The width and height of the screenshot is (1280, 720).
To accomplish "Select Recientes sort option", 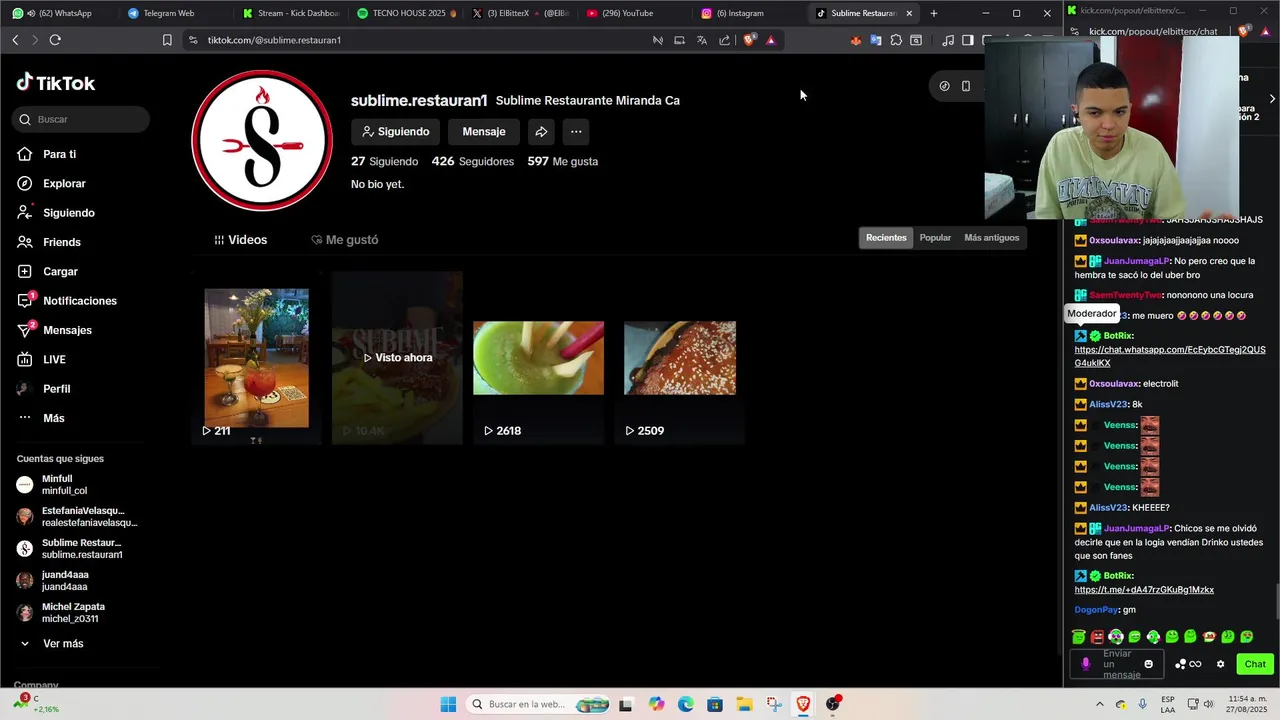I will pos(886,238).
